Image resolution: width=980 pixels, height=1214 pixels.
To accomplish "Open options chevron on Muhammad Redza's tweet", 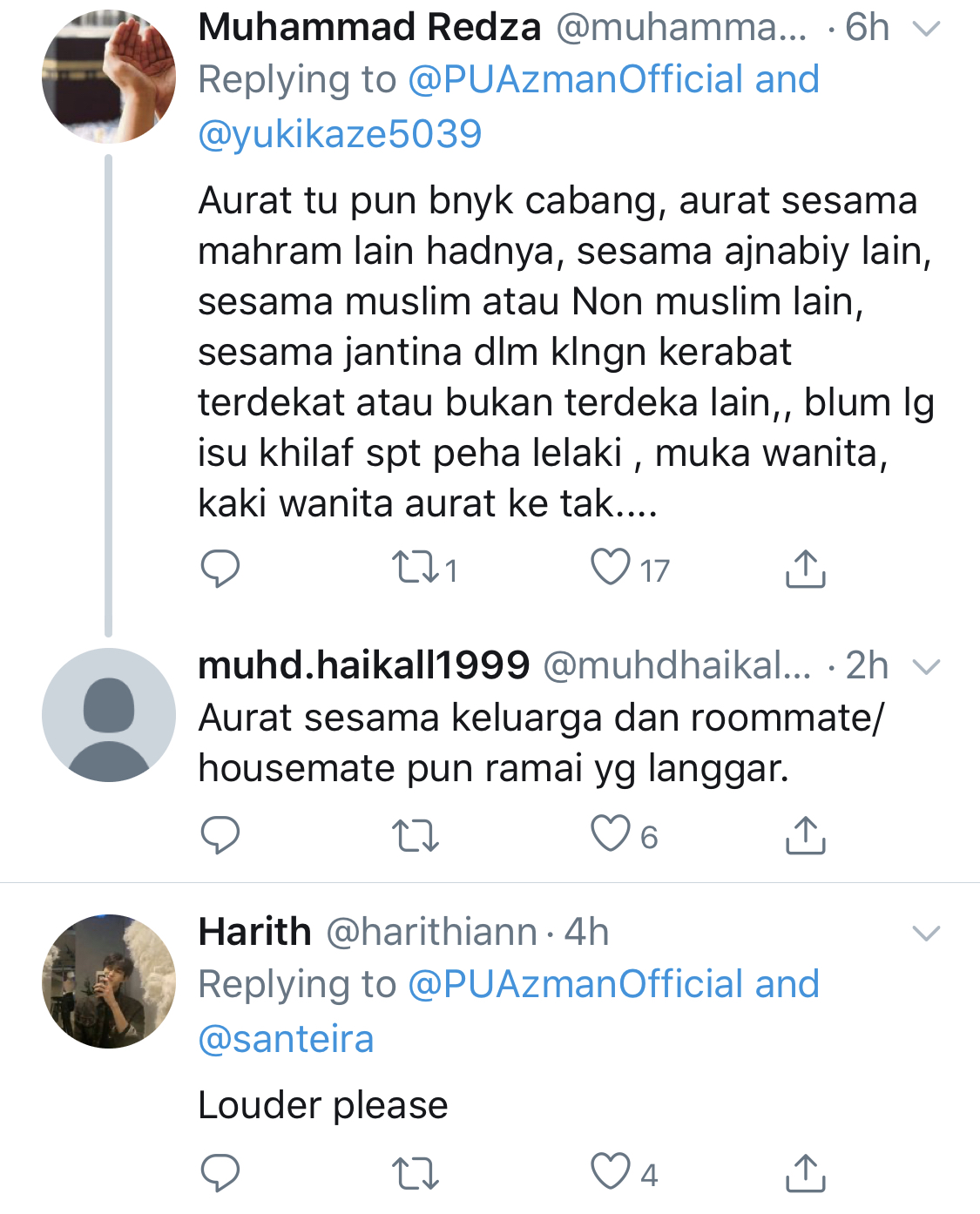I will (925, 29).
